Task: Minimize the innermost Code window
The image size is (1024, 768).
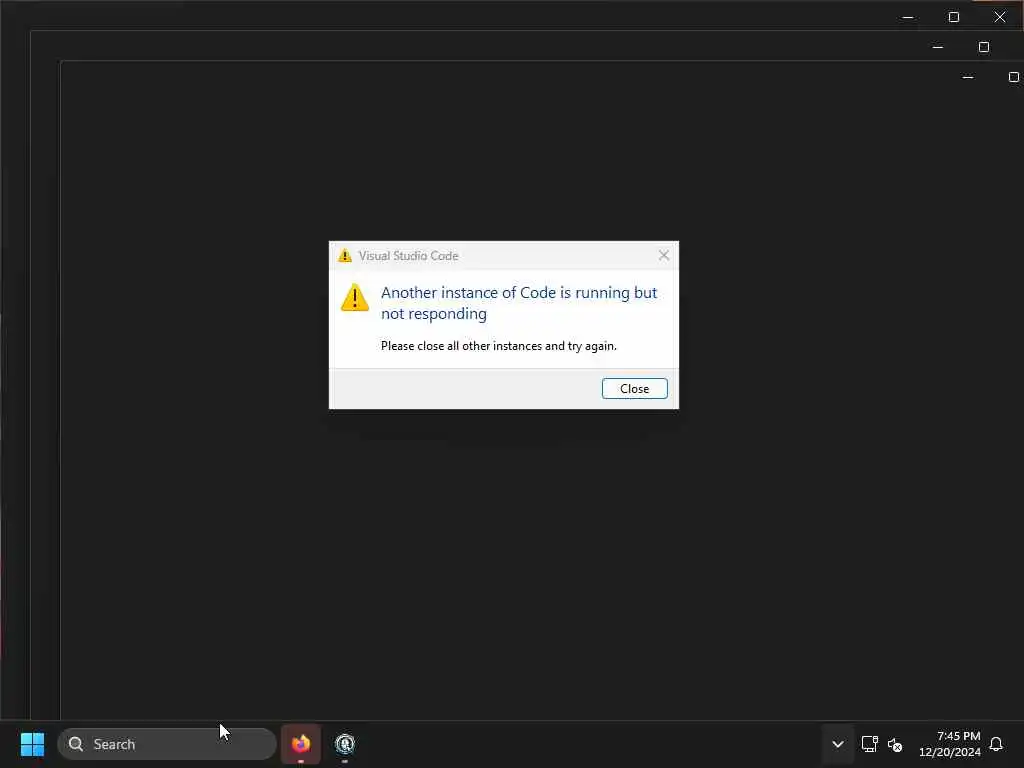Action: point(968,77)
